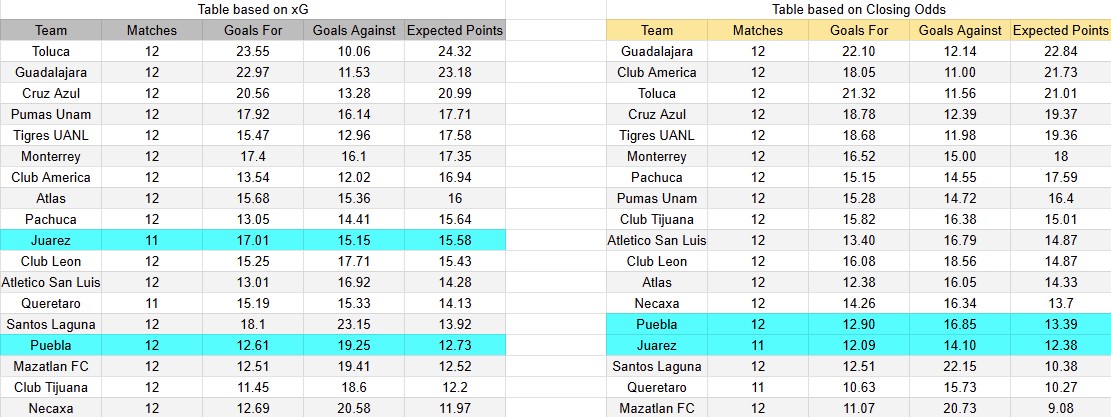Image resolution: width=1111 pixels, height=417 pixels.
Task: Select 'Table based on Closing Odds' title cell
Action: [859, 9]
